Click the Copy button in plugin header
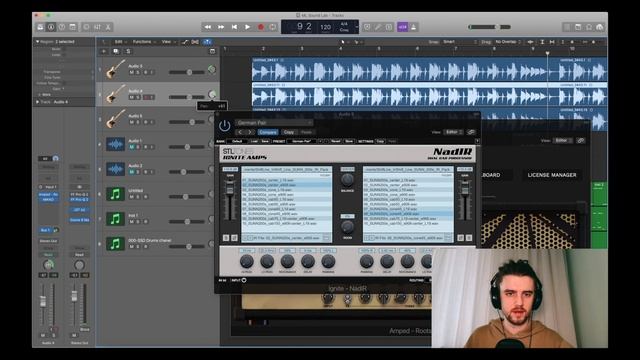 click(x=289, y=132)
